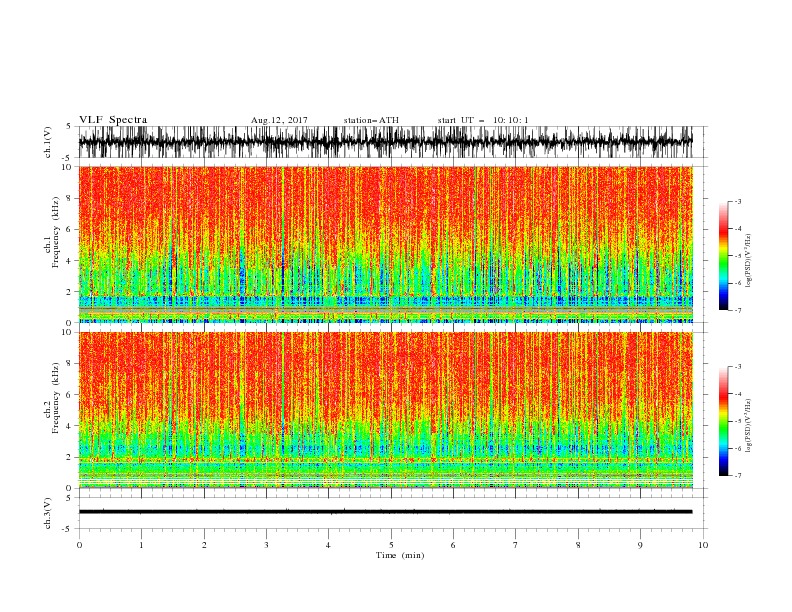The image size is (792, 612).
Task: Click the ch.1 PSD color scale bar
Action: tap(724, 256)
